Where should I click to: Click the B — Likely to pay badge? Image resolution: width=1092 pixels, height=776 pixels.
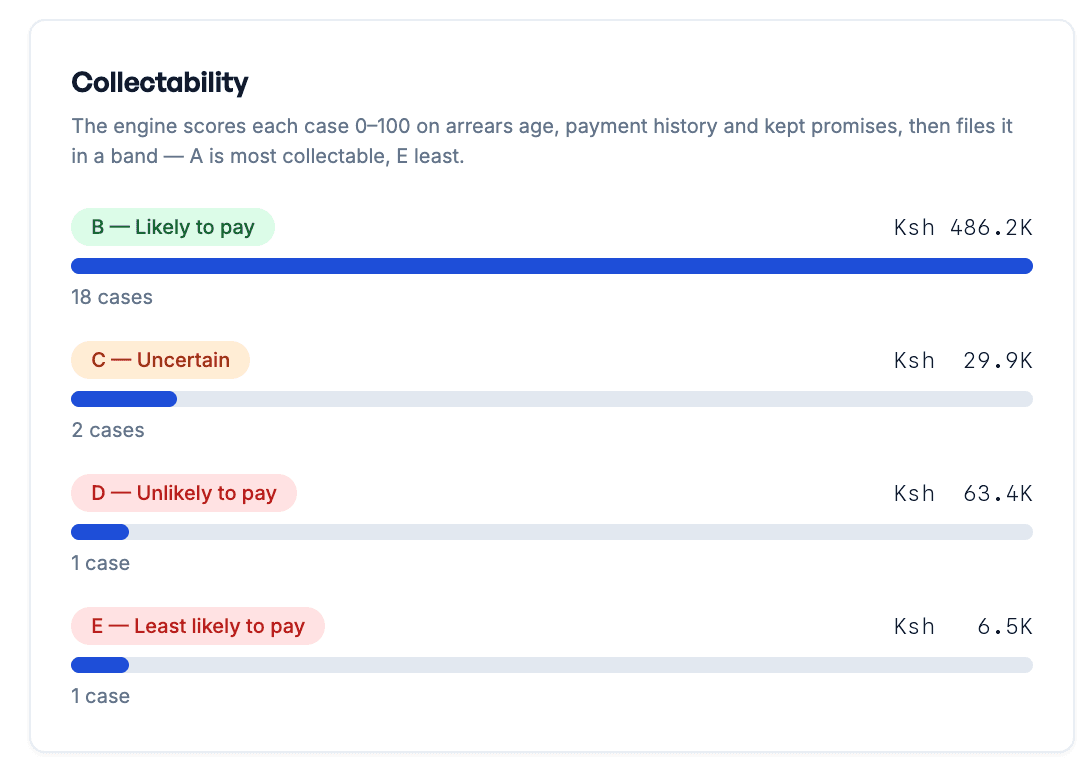click(173, 227)
